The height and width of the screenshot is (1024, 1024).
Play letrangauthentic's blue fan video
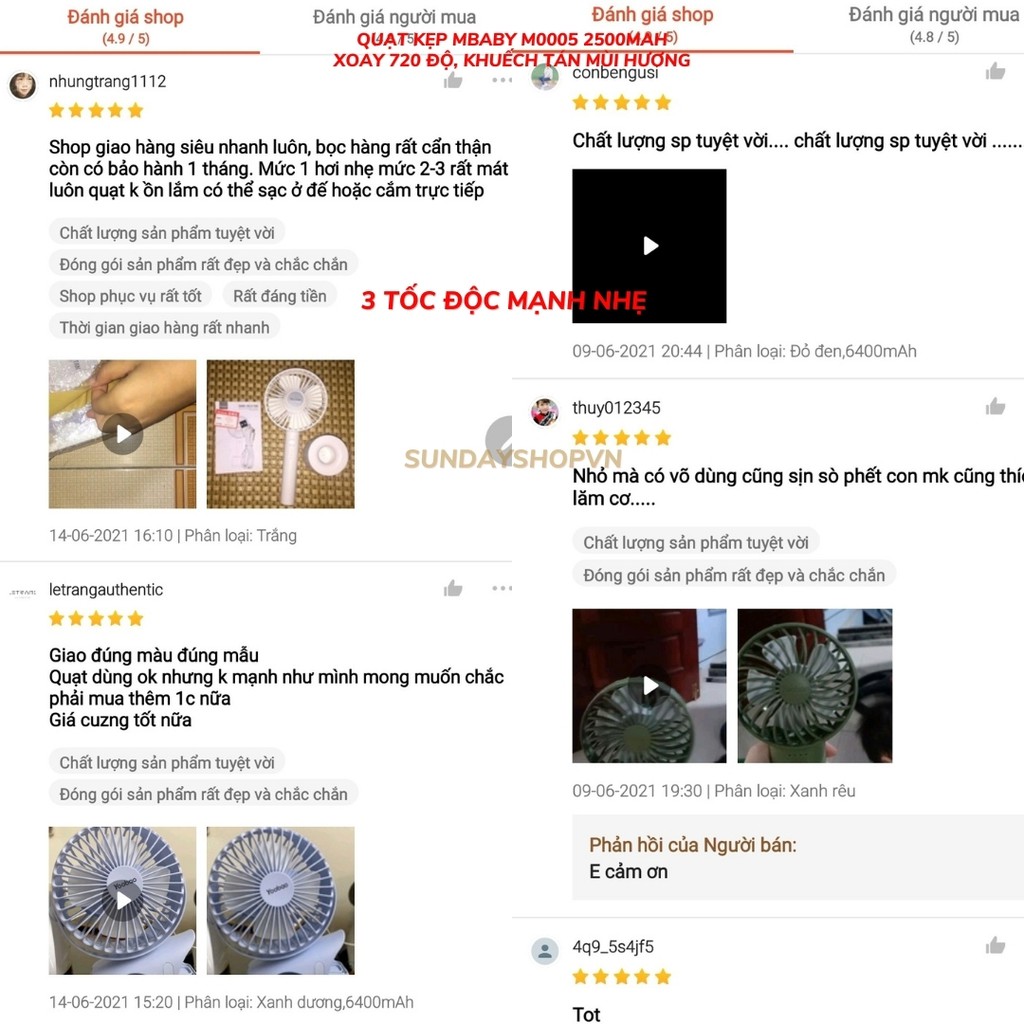pyautogui.click(x=122, y=900)
